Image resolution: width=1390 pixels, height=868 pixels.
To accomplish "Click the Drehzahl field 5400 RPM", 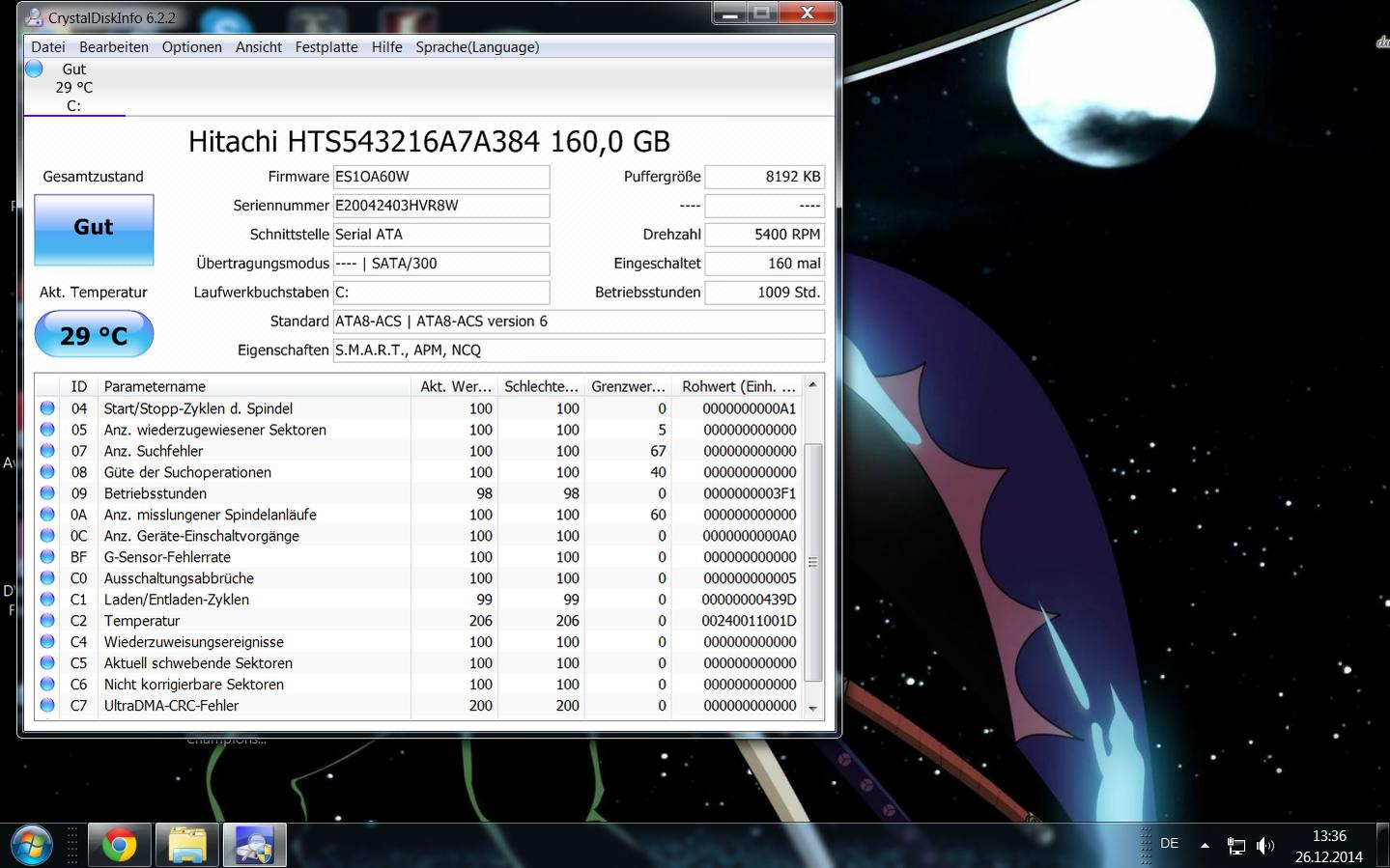I will coord(765,235).
